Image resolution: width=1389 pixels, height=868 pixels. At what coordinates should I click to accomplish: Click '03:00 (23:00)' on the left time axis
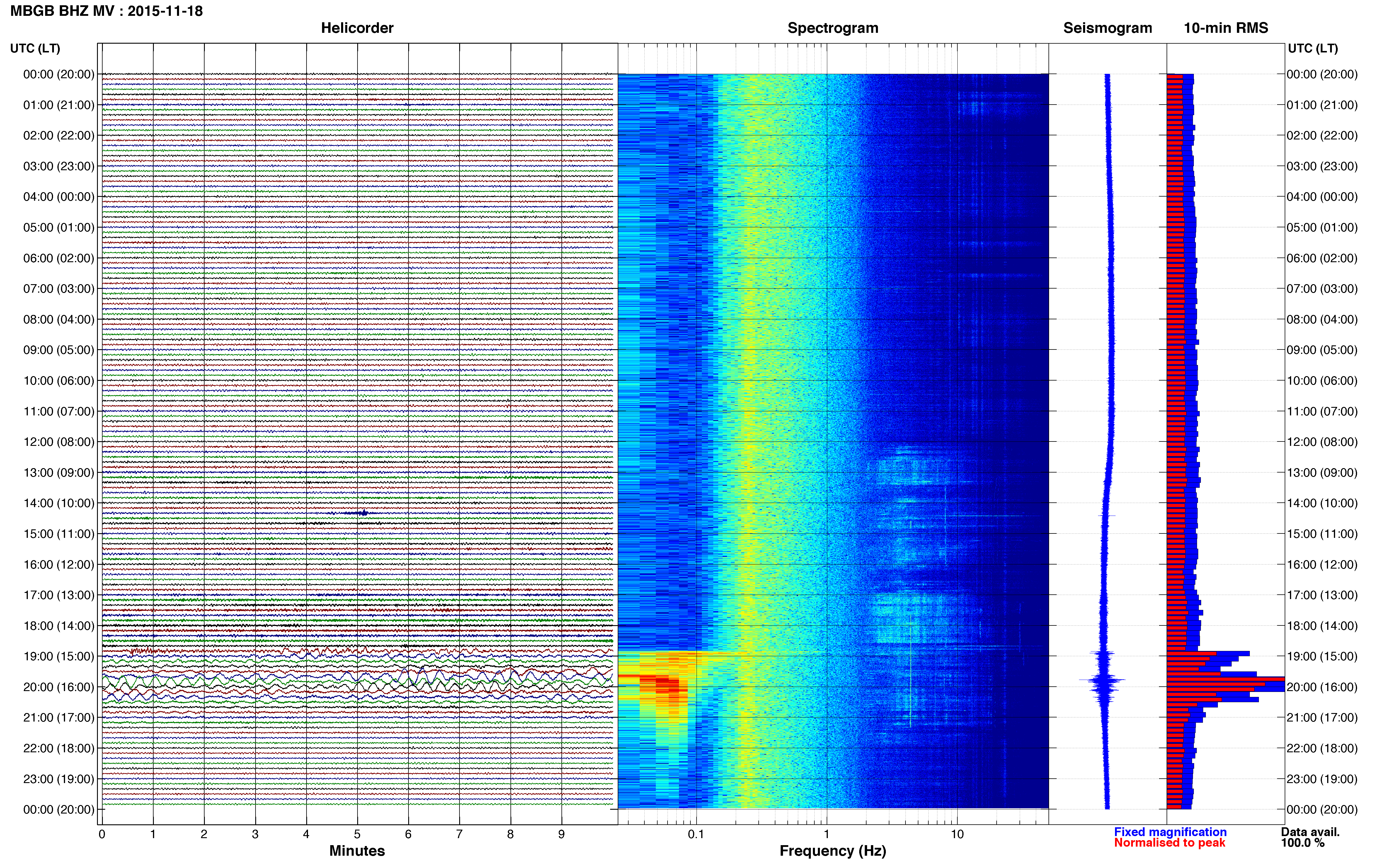pos(59,166)
